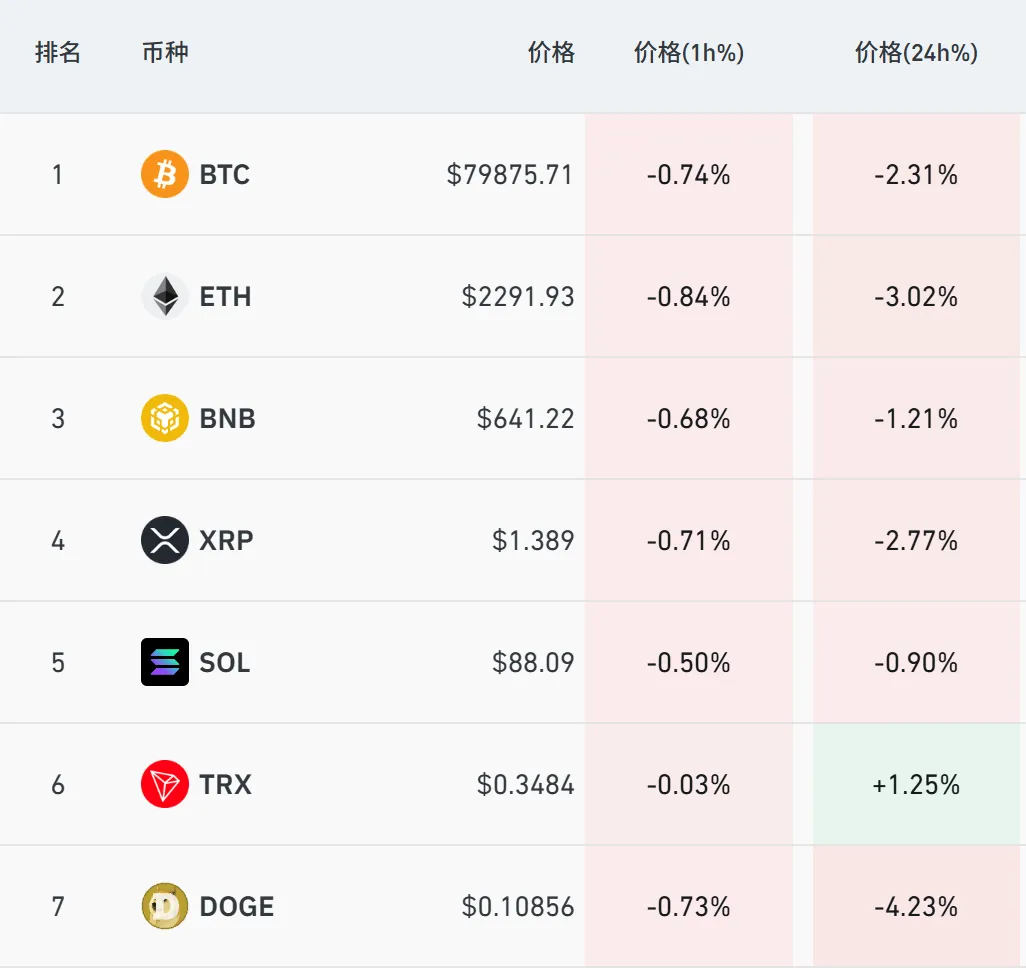This screenshot has height=968, width=1026.
Task: Sort by the 价格 column header
Action: point(552,52)
